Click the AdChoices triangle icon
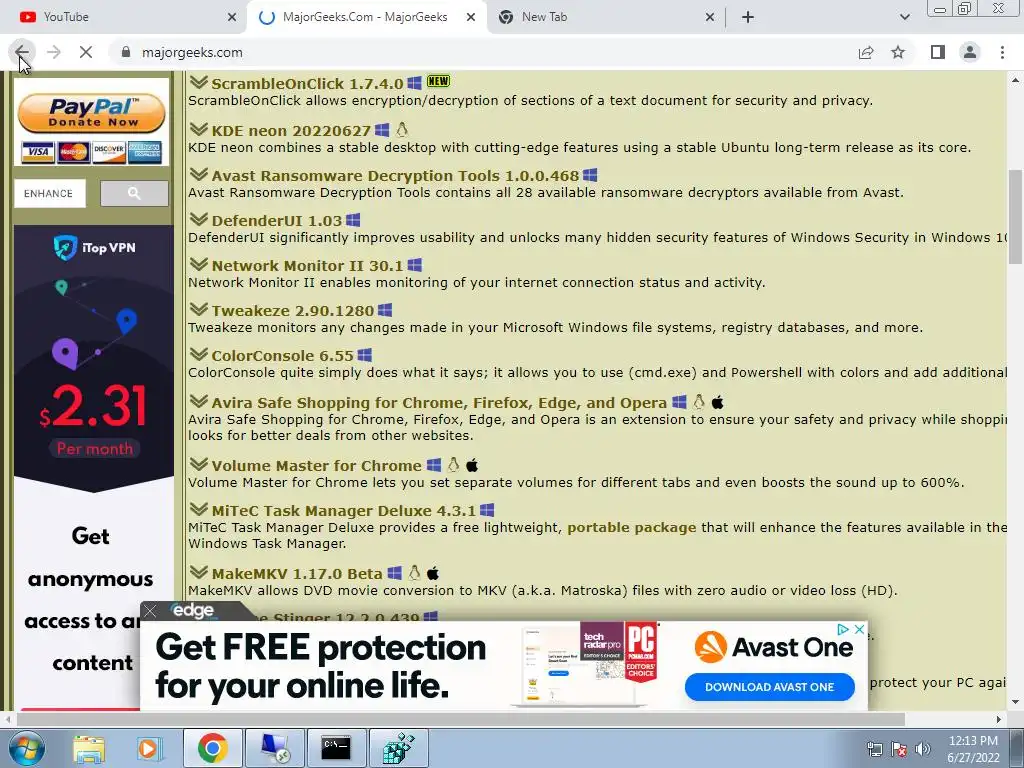 843,630
